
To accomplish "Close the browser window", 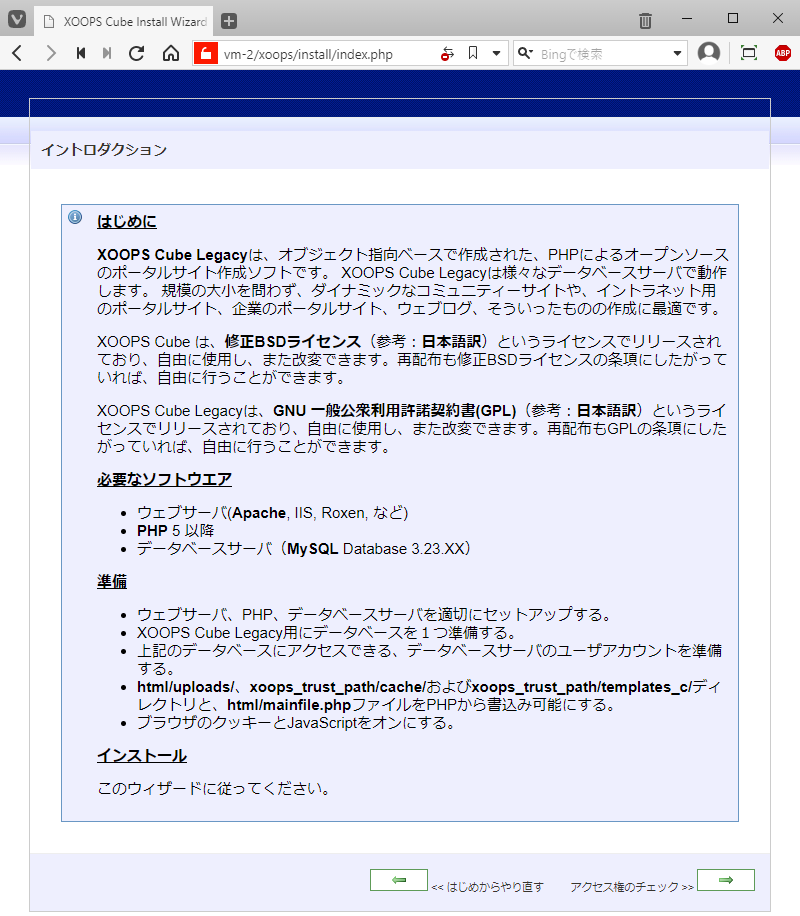I will 778,19.
